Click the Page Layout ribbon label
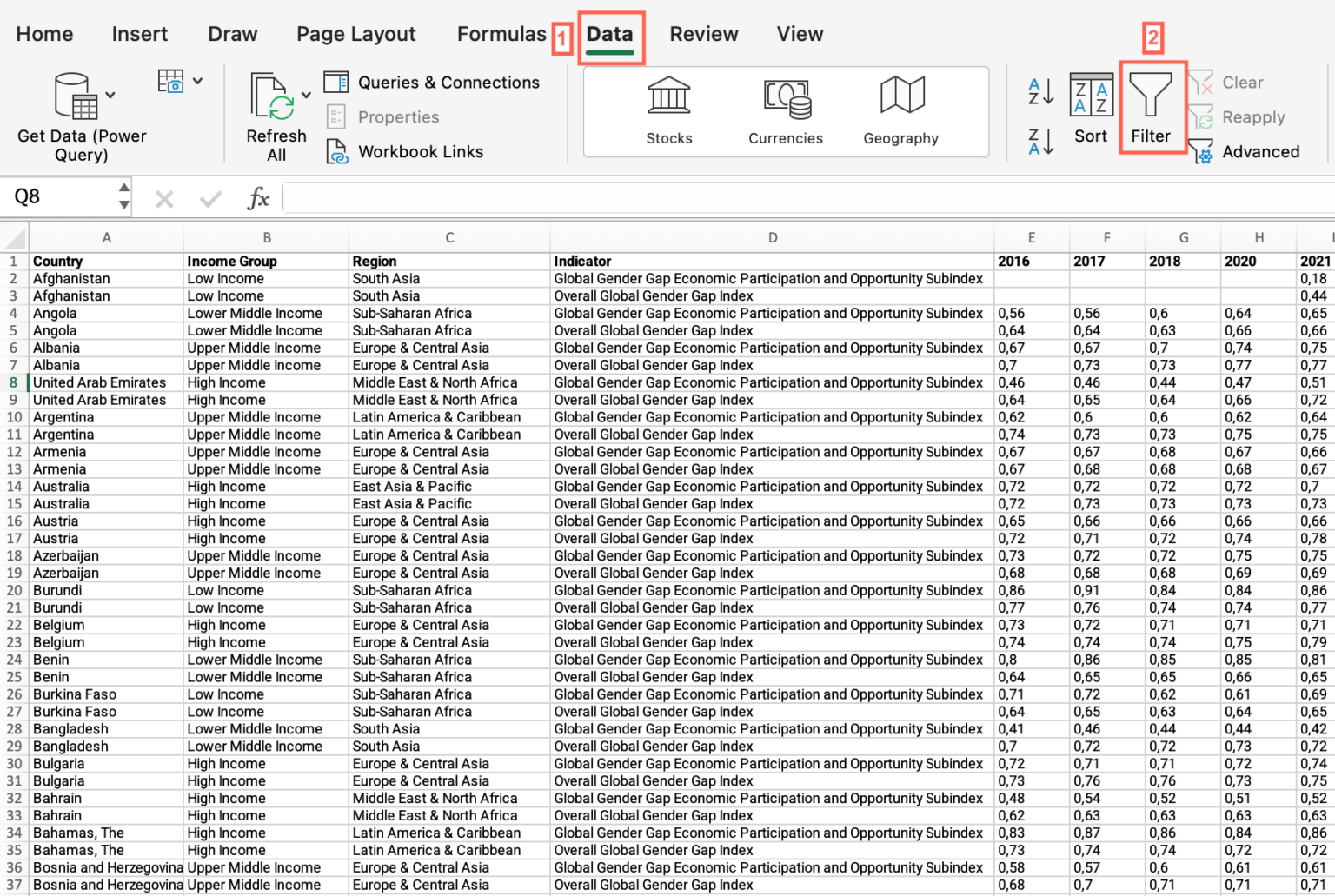 click(355, 34)
